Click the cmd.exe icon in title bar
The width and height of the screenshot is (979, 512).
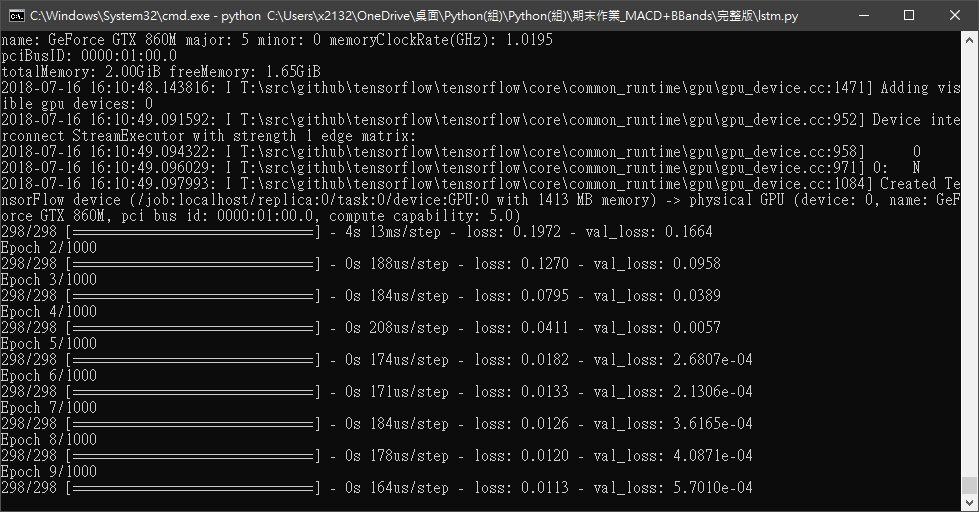17,16
